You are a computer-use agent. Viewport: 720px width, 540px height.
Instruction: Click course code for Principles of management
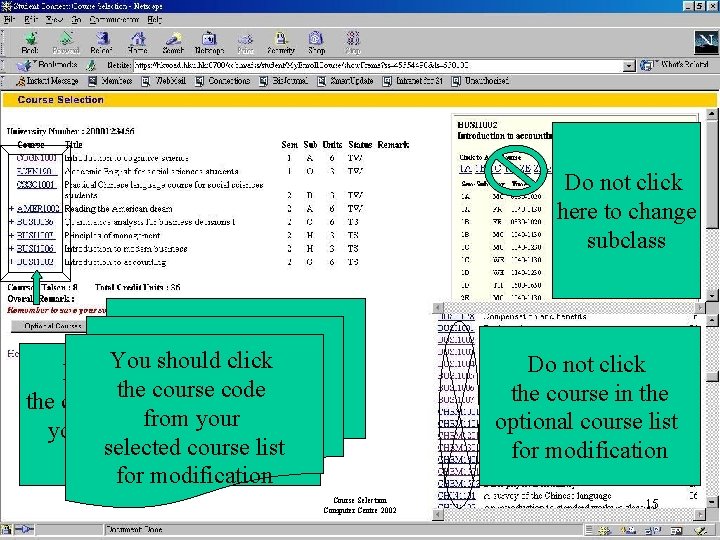(35, 236)
